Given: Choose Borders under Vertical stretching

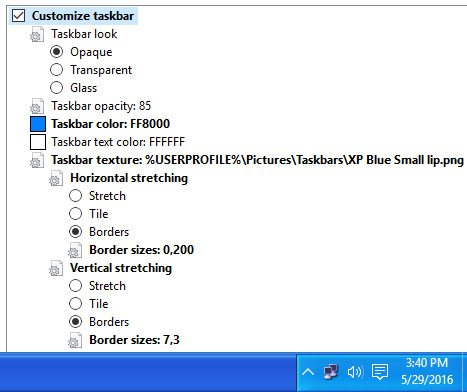Looking at the screenshot, I should pyautogui.click(x=75, y=322).
